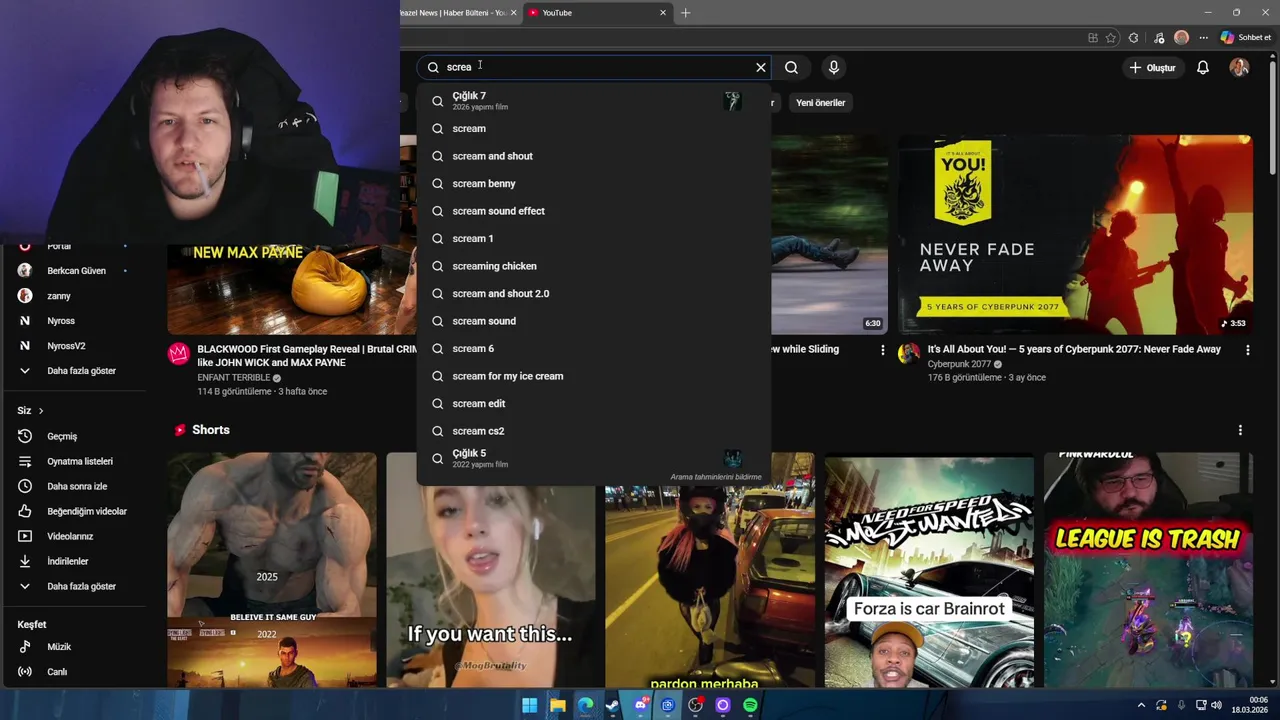Launch Steam from the taskbar

pos(612,705)
